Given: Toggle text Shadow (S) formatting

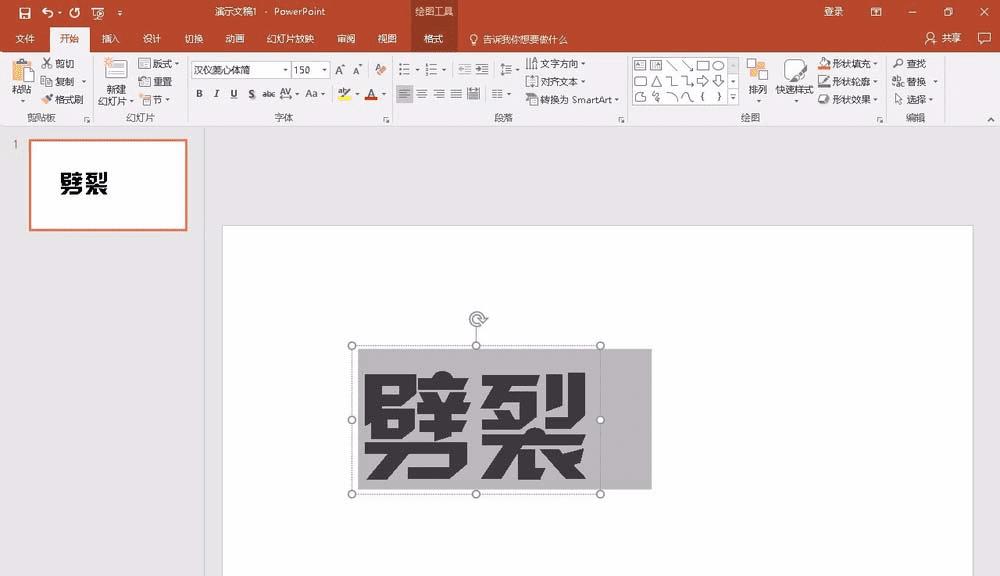Looking at the screenshot, I should coord(251,94).
